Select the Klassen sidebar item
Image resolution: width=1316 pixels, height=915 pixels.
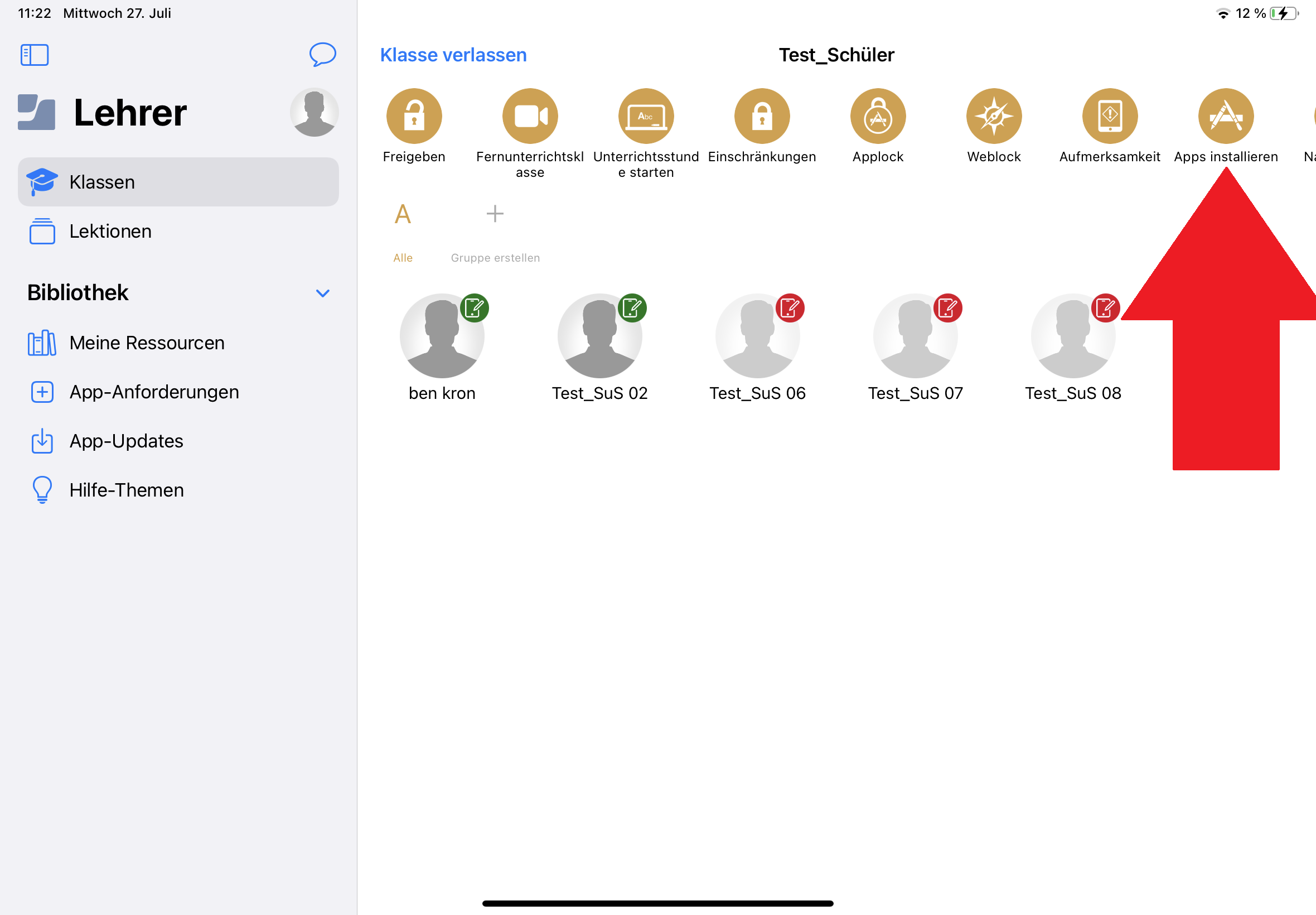[178, 182]
